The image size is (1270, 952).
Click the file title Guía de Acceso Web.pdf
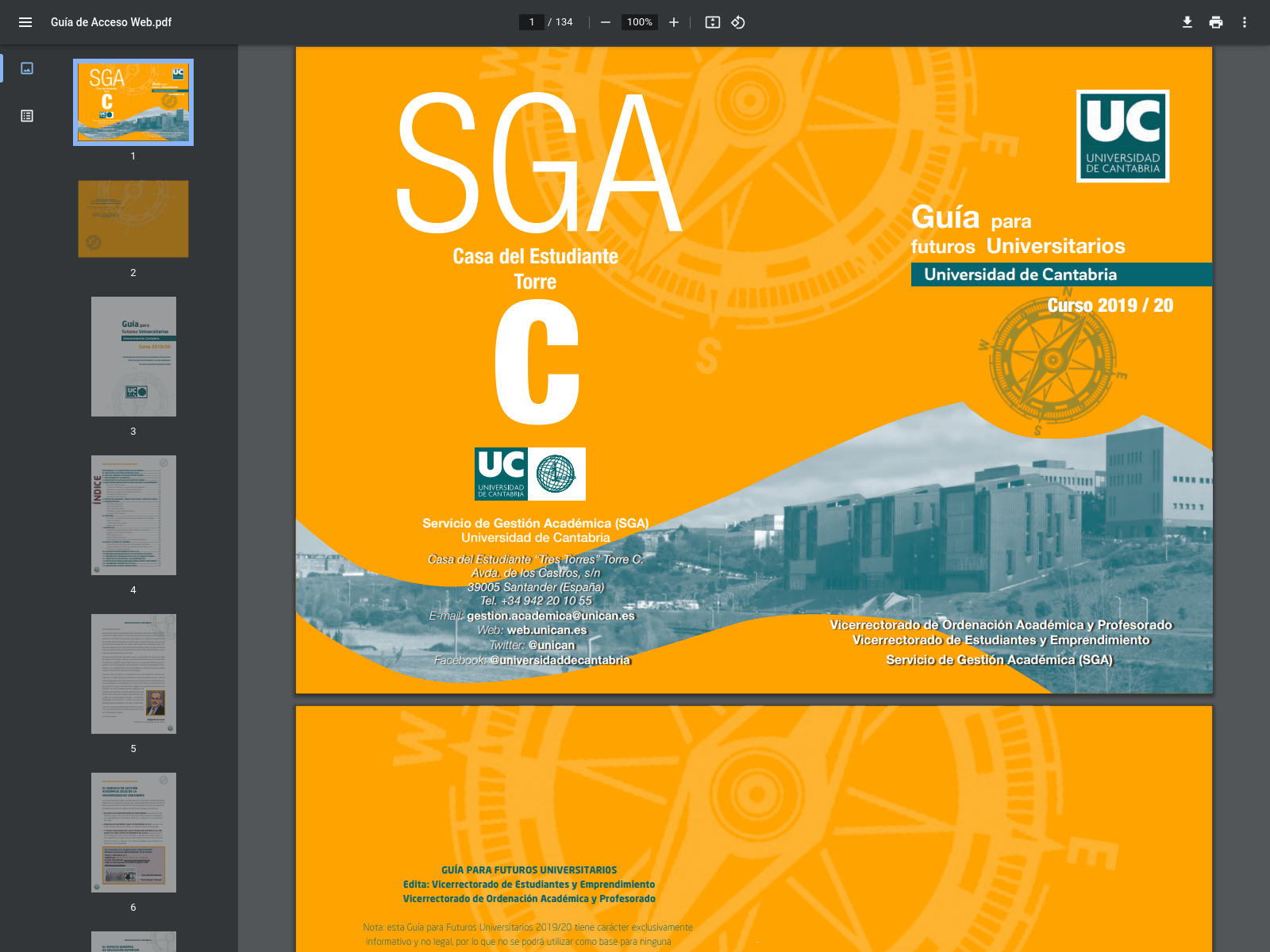(111, 22)
